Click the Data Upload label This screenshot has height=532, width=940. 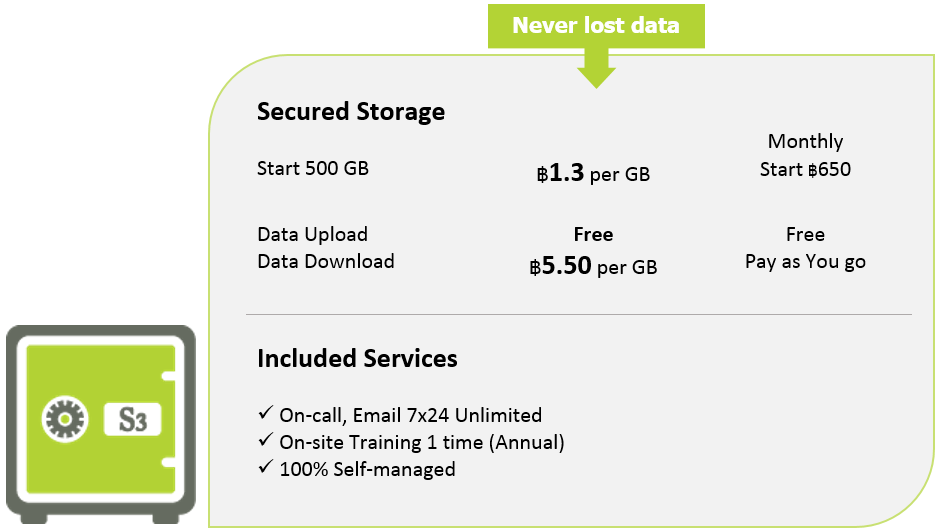312,234
